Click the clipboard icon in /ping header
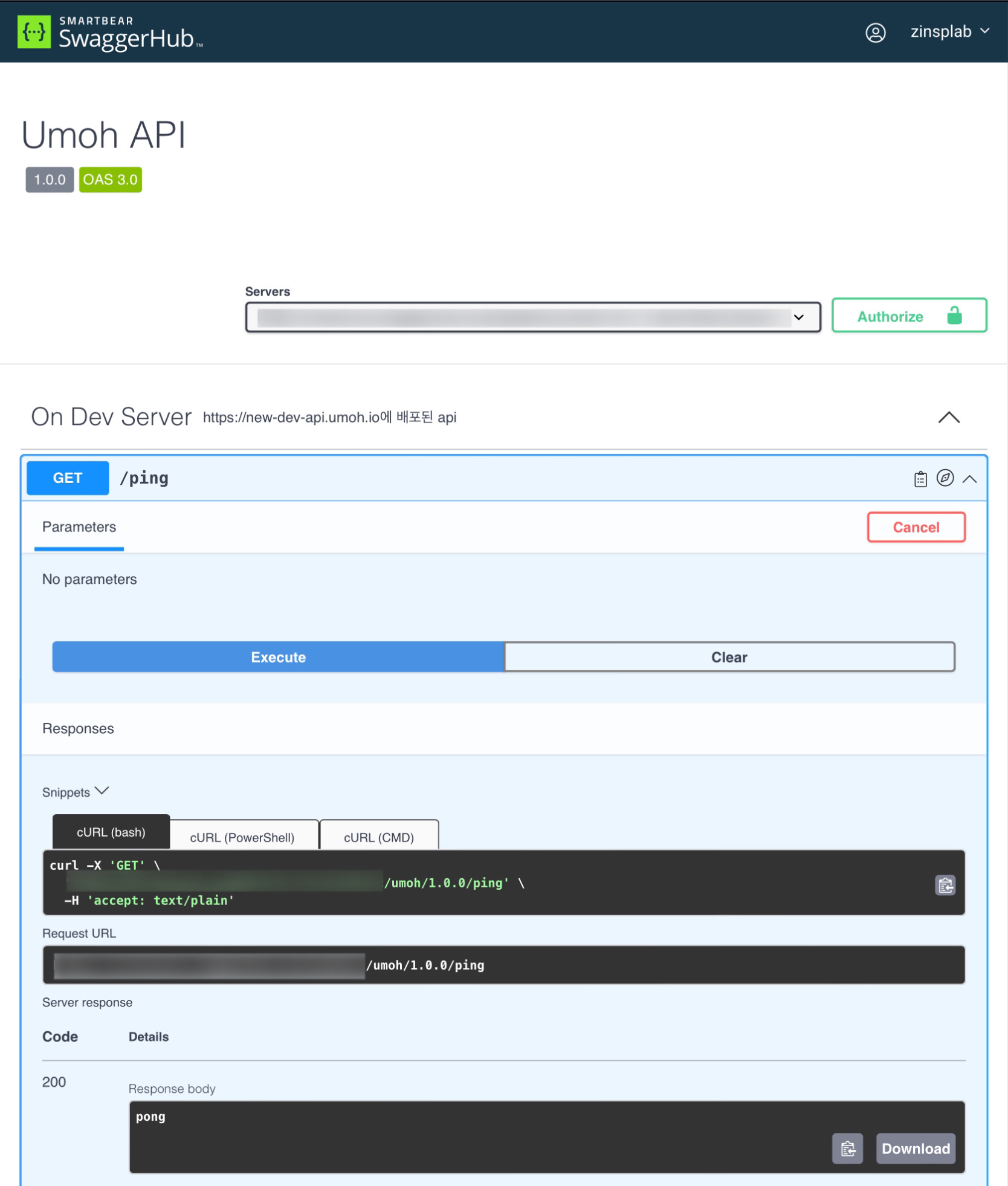The height and width of the screenshot is (1186, 1008). (920, 479)
